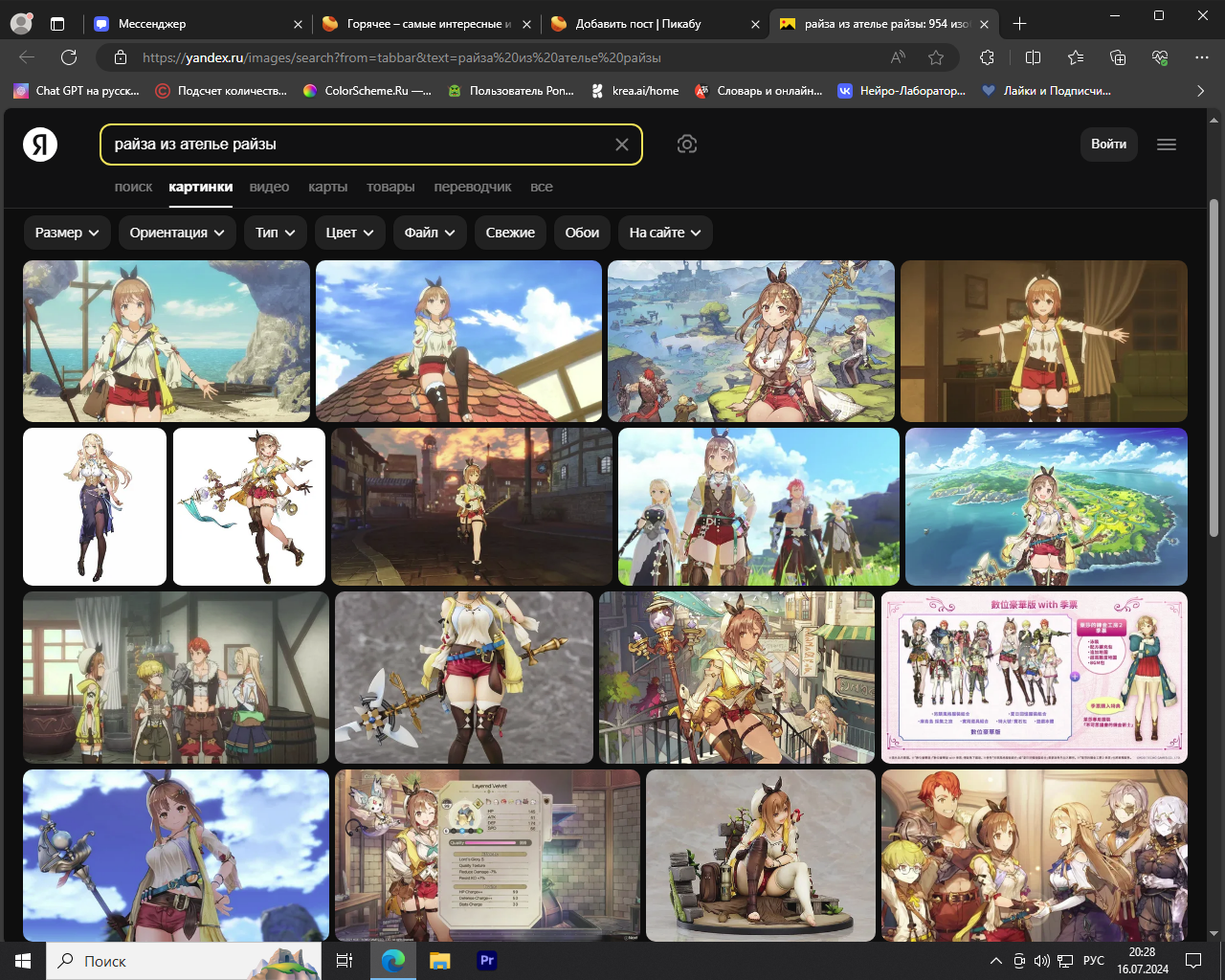The image size is (1225, 980).
Task: Switch to the Мессенджер browser tab
Action: (x=191, y=24)
